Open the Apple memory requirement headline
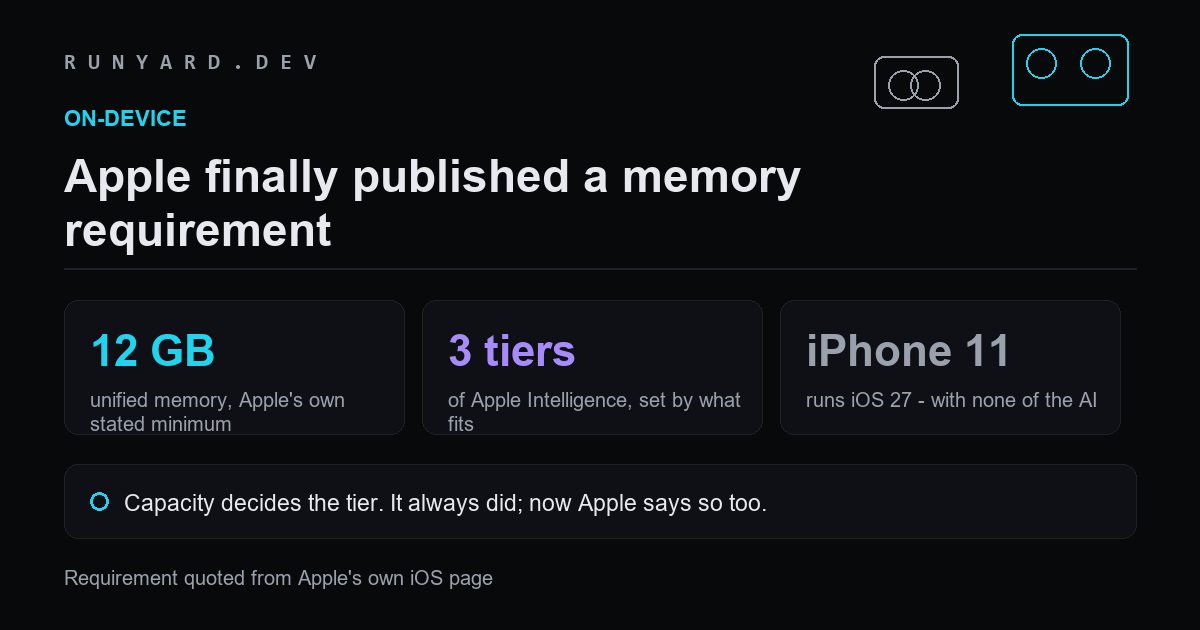 [432, 204]
